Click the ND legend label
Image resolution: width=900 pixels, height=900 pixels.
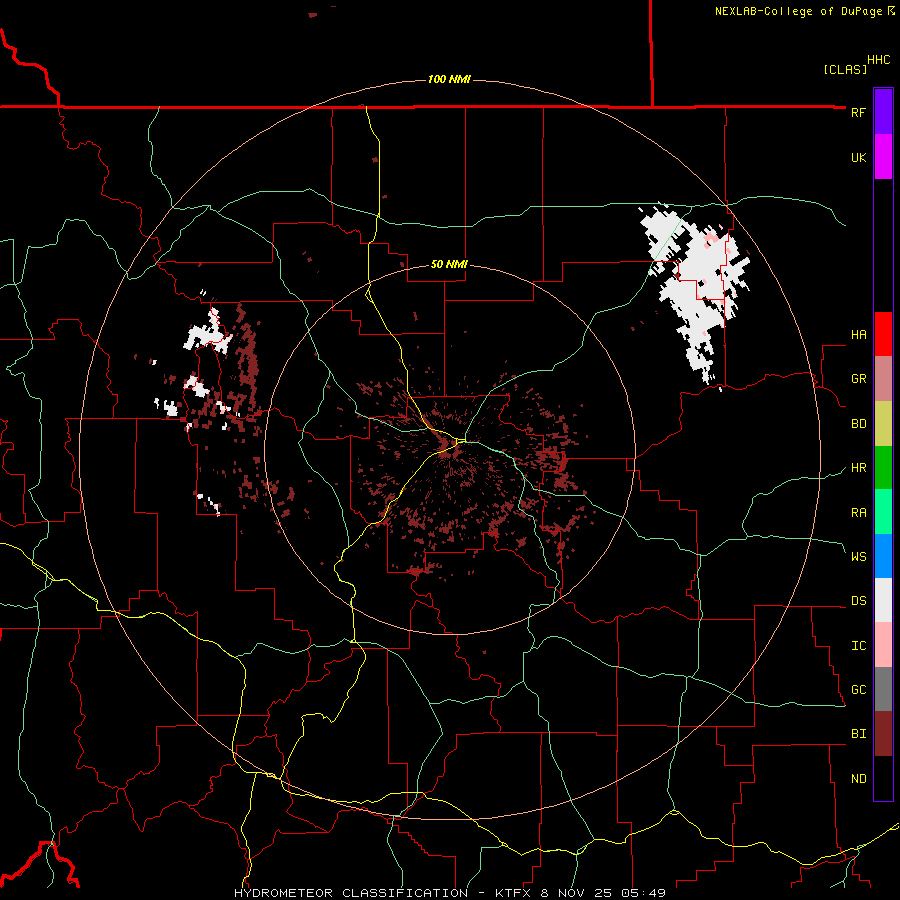858,778
